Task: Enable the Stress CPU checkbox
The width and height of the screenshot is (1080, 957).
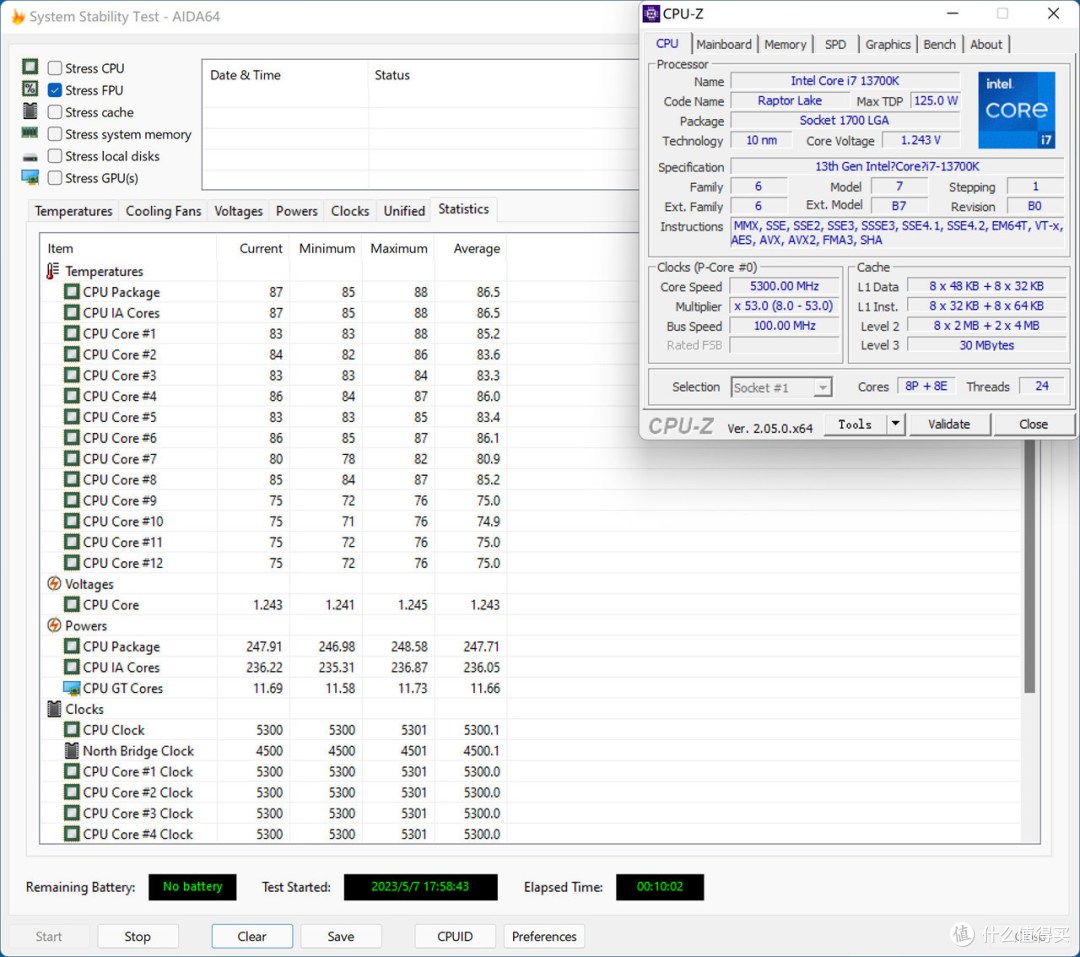Action: pyautogui.click(x=55, y=68)
